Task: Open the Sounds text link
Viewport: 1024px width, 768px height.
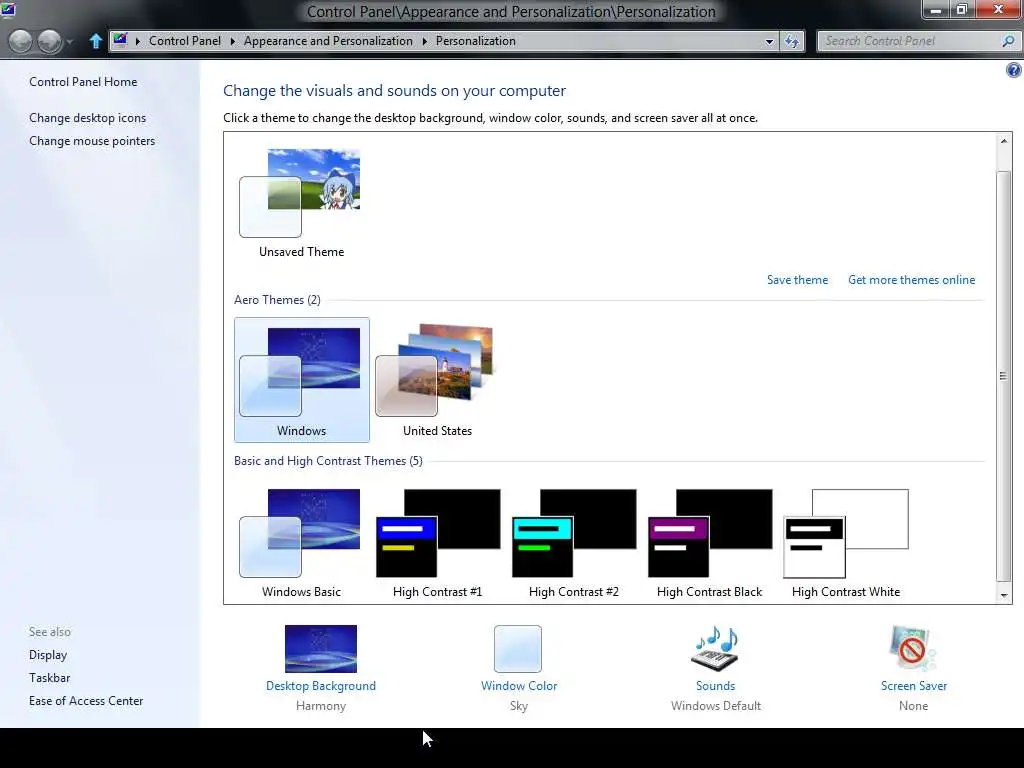Action: tap(715, 686)
